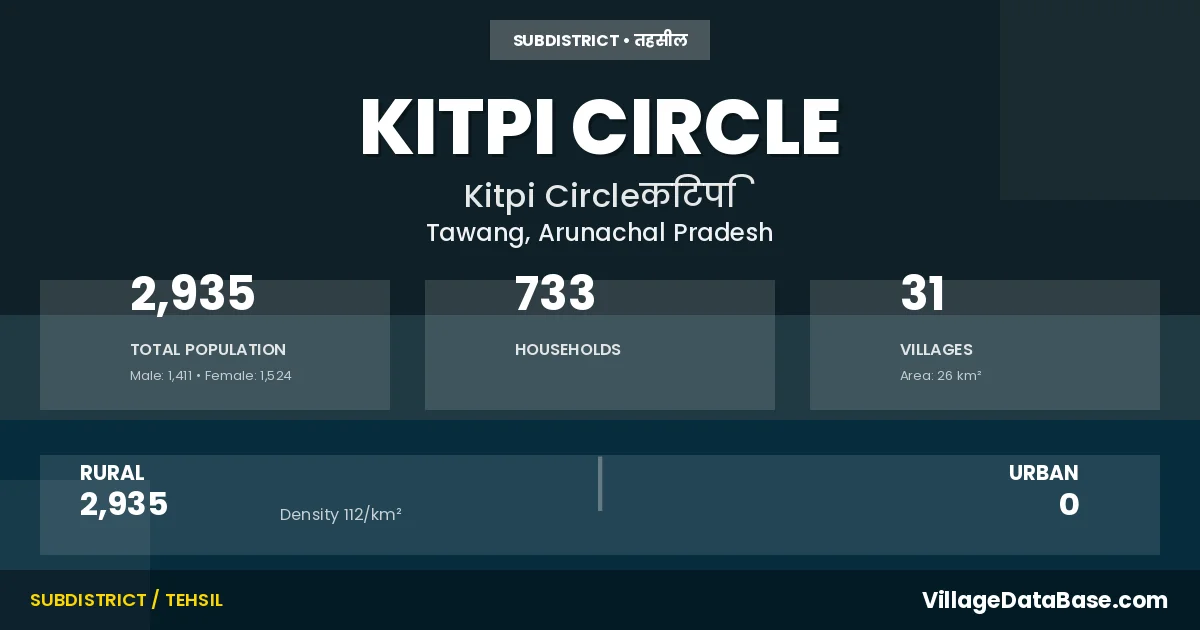Viewport: 1200px width, 630px height.
Task: Select the TOTAL POPULATION label
Action: point(208,350)
